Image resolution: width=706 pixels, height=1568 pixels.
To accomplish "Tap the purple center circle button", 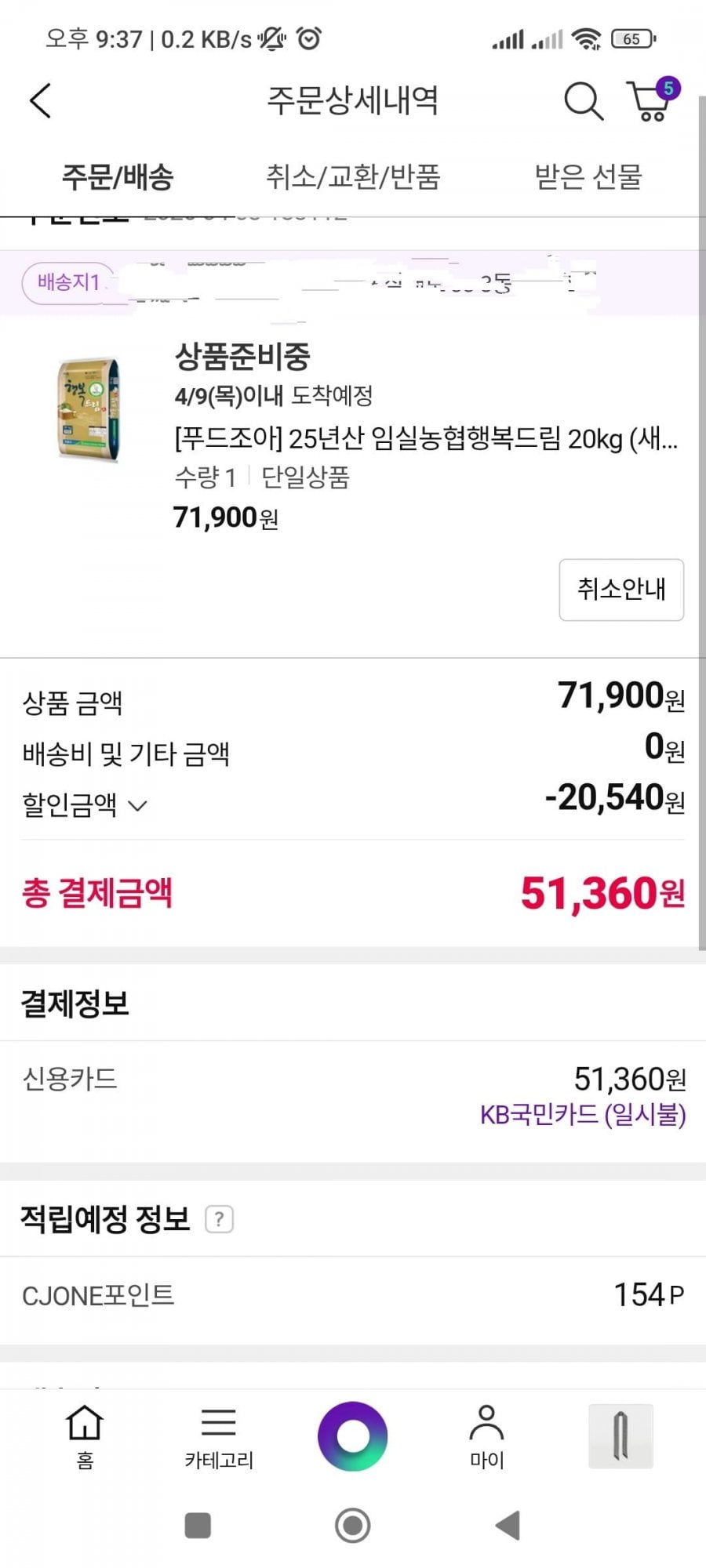I will (x=352, y=1436).
